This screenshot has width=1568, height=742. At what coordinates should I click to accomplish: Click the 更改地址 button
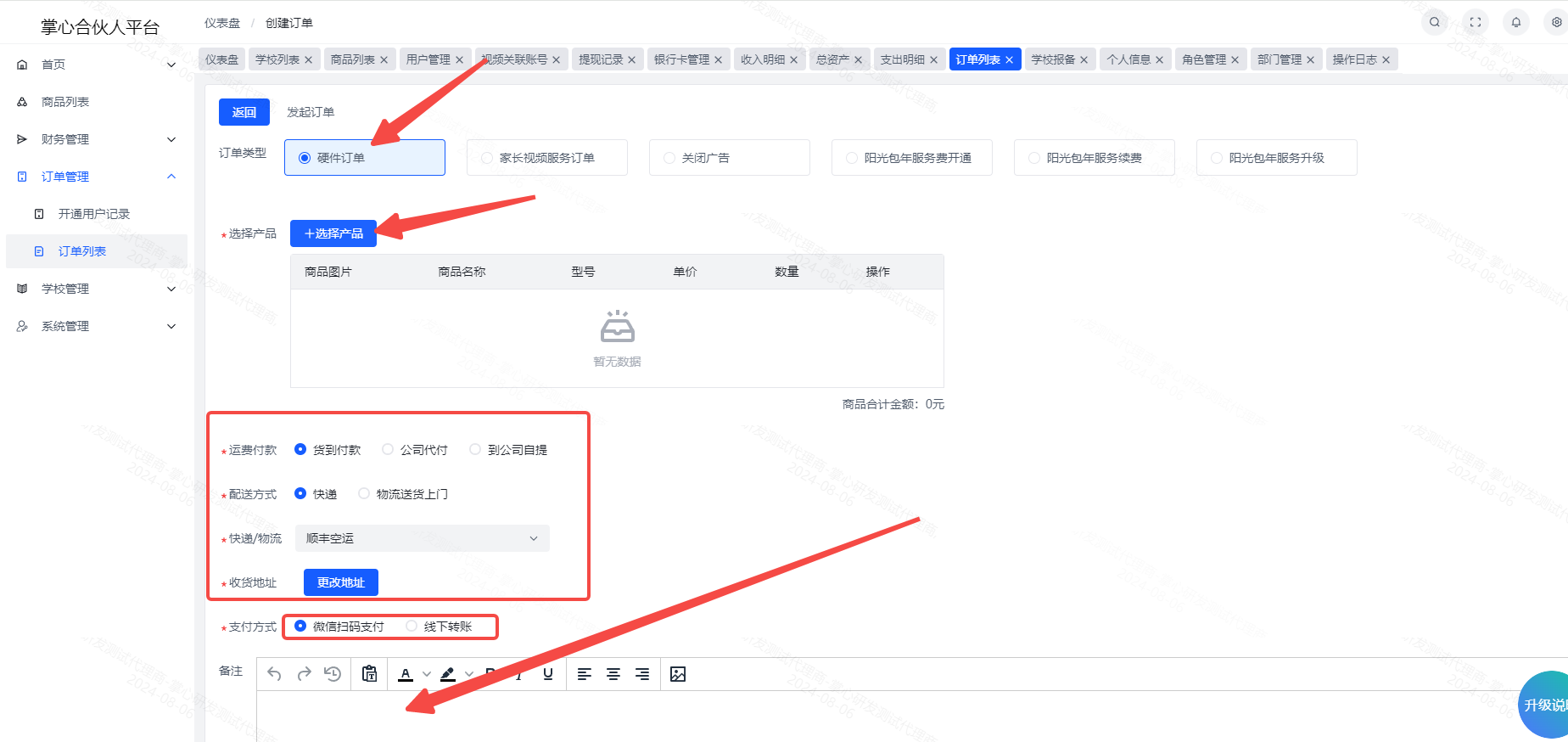pyautogui.click(x=340, y=582)
